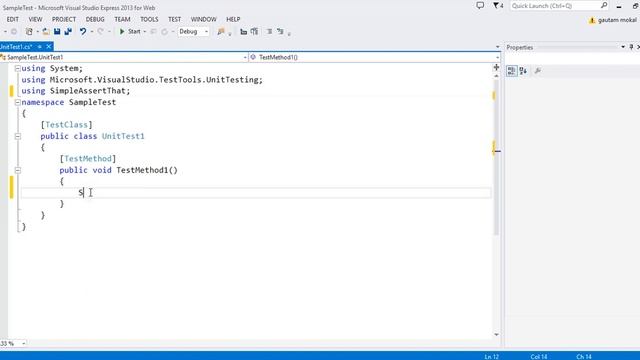This screenshot has width=640, height=360.
Task: Open the TEST menu
Action: pos(175,19)
